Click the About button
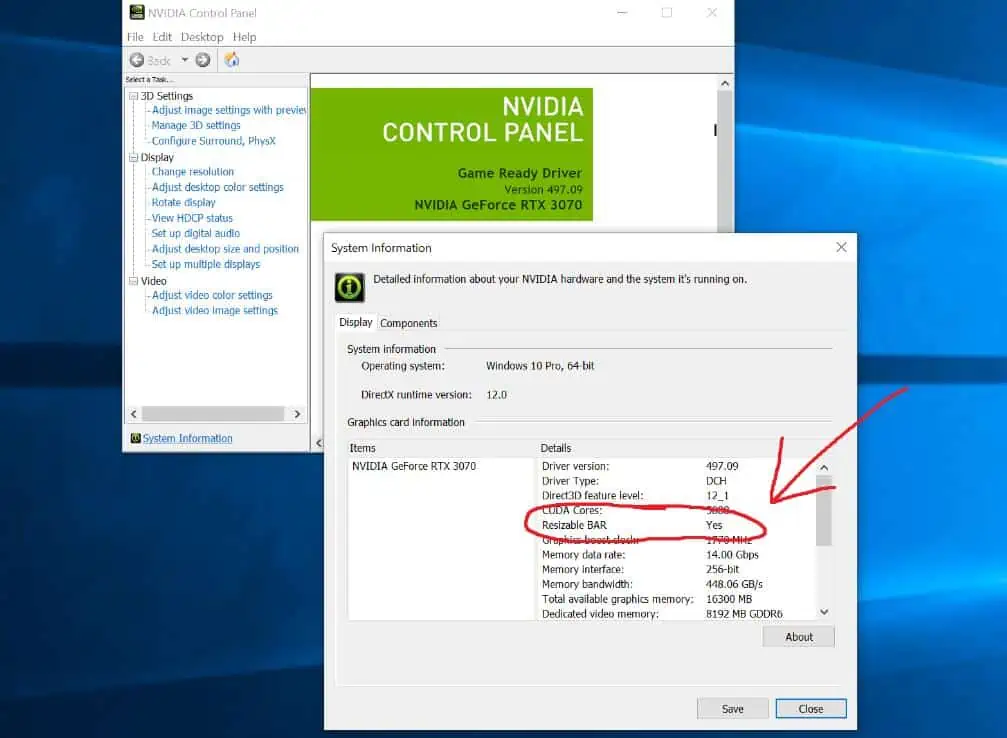The width and height of the screenshot is (1007, 738). [798, 637]
